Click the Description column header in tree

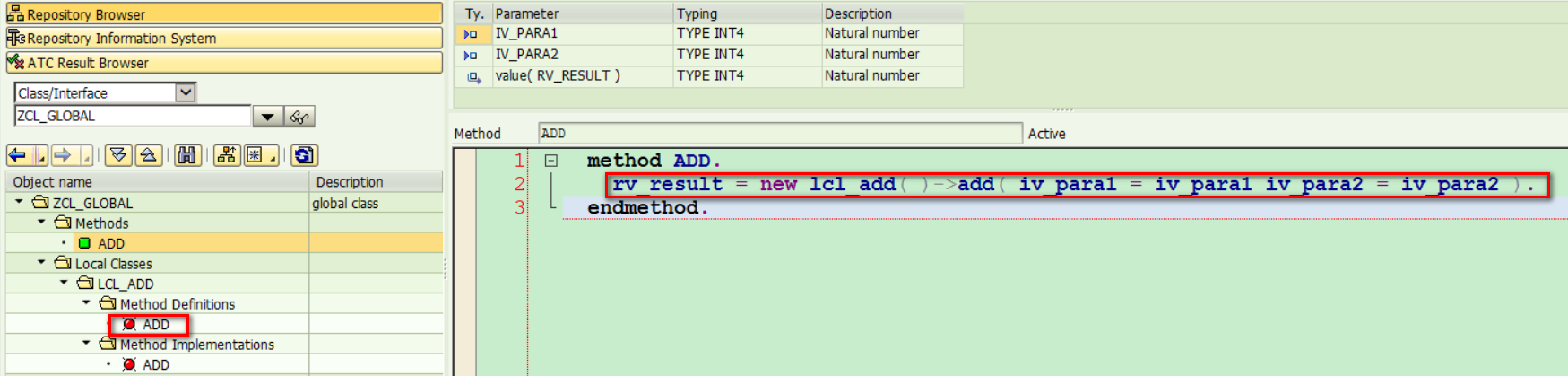377,181
